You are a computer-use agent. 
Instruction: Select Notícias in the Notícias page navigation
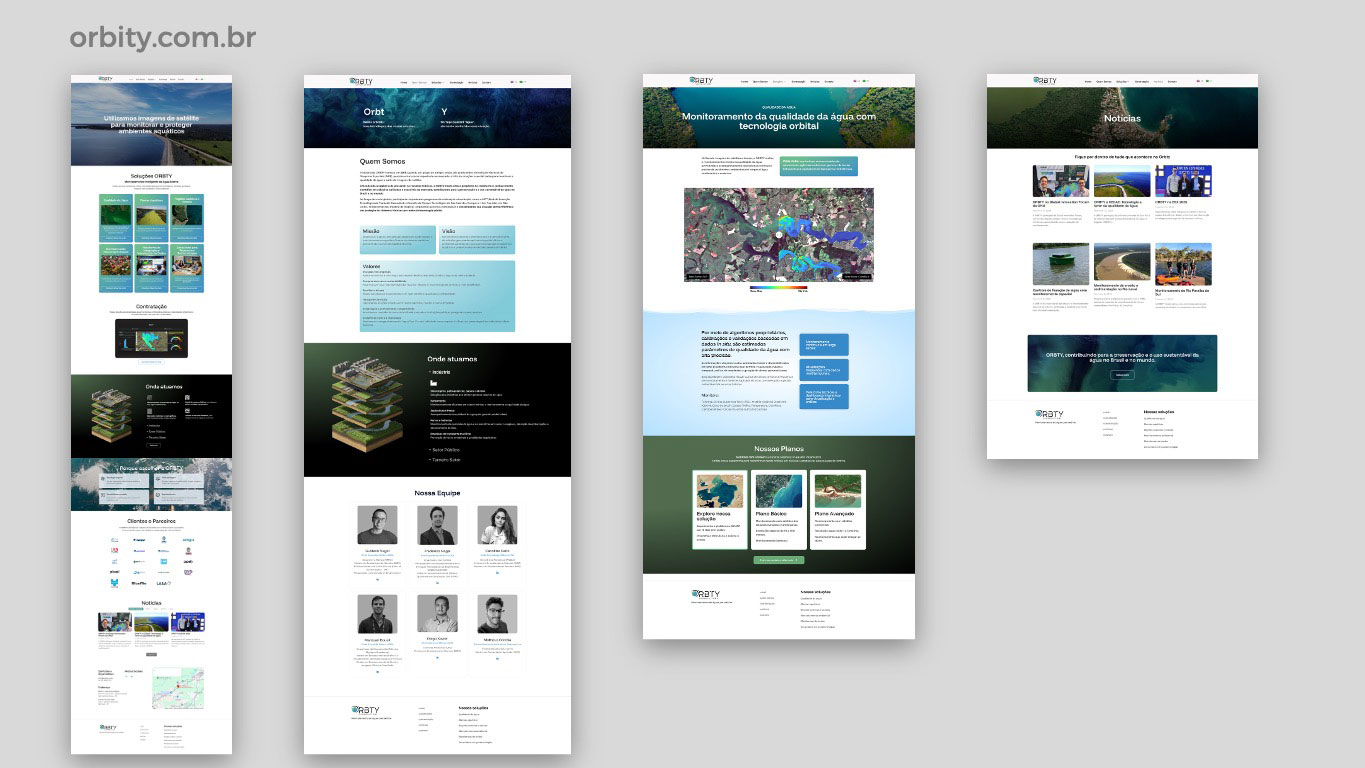(1158, 81)
